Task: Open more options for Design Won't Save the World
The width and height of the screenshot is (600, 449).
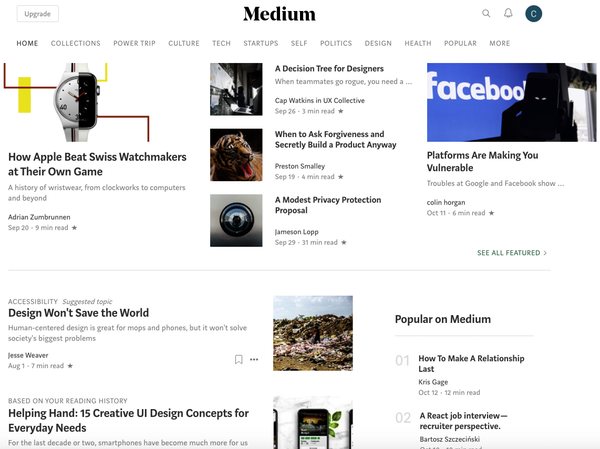Action: coord(254,359)
